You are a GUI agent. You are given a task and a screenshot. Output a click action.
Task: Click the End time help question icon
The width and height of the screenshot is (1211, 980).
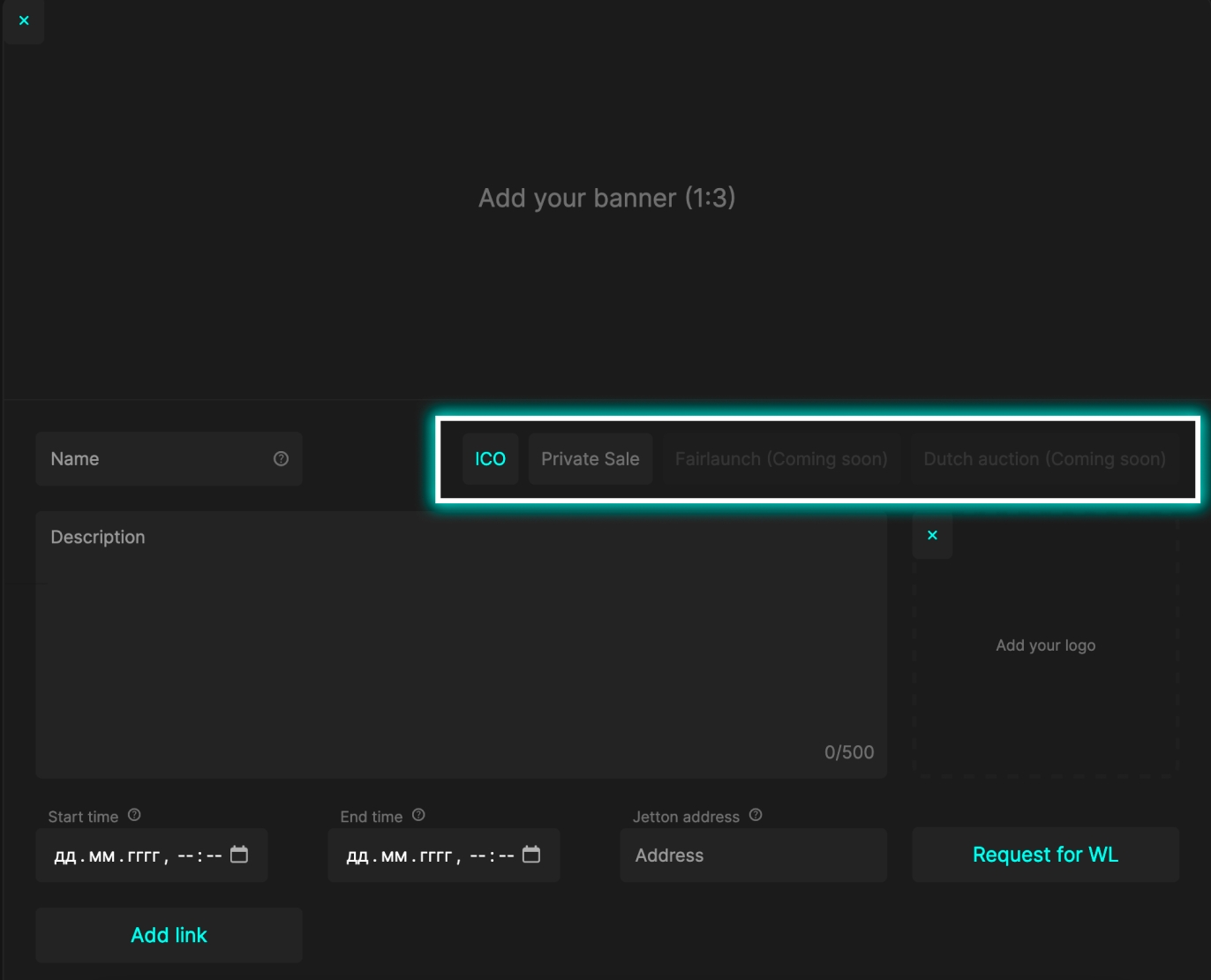(x=418, y=815)
